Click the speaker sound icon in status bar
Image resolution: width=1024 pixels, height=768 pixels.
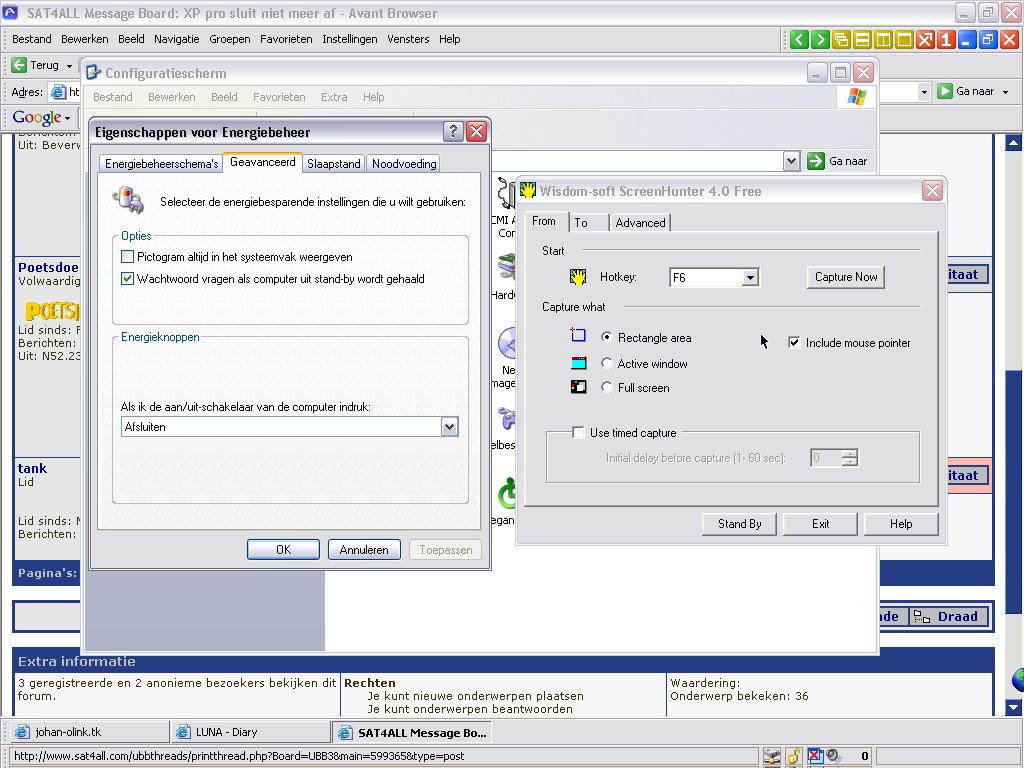pos(833,756)
